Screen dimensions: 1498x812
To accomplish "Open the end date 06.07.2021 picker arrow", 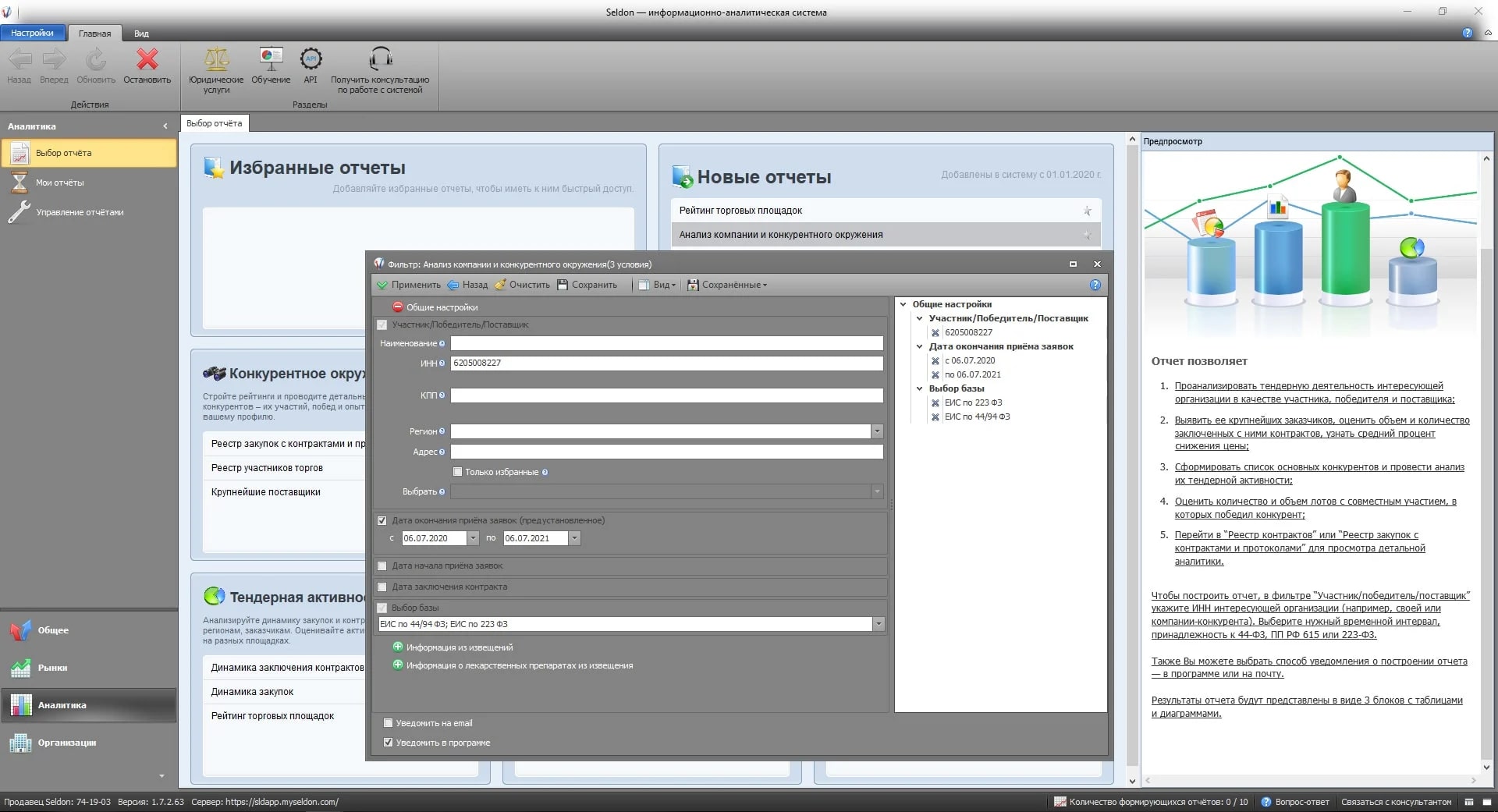I will coord(574,538).
